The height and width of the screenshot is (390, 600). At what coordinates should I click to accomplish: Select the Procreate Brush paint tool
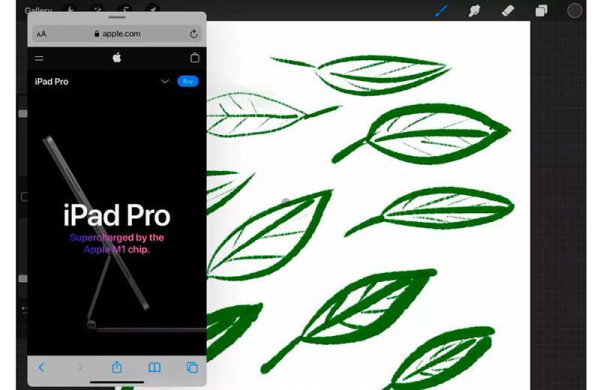pos(441,11)
